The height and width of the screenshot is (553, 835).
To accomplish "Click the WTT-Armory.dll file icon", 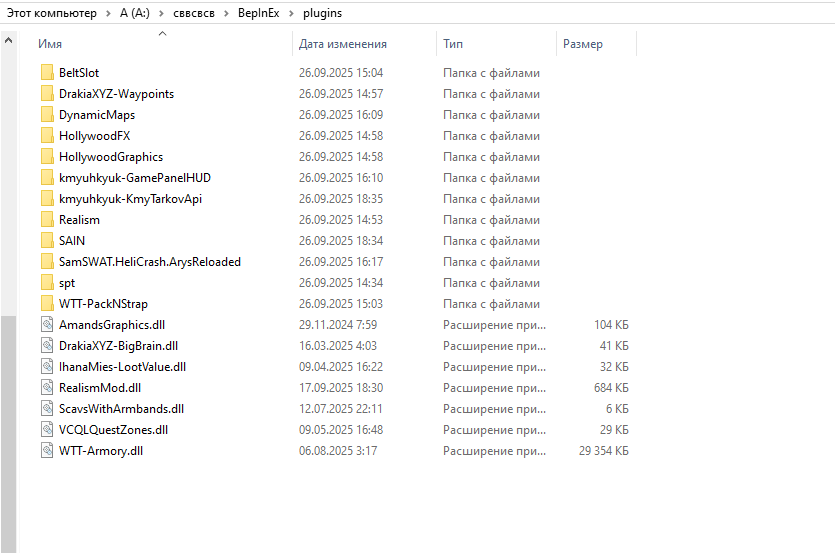I will click(47, 451).
